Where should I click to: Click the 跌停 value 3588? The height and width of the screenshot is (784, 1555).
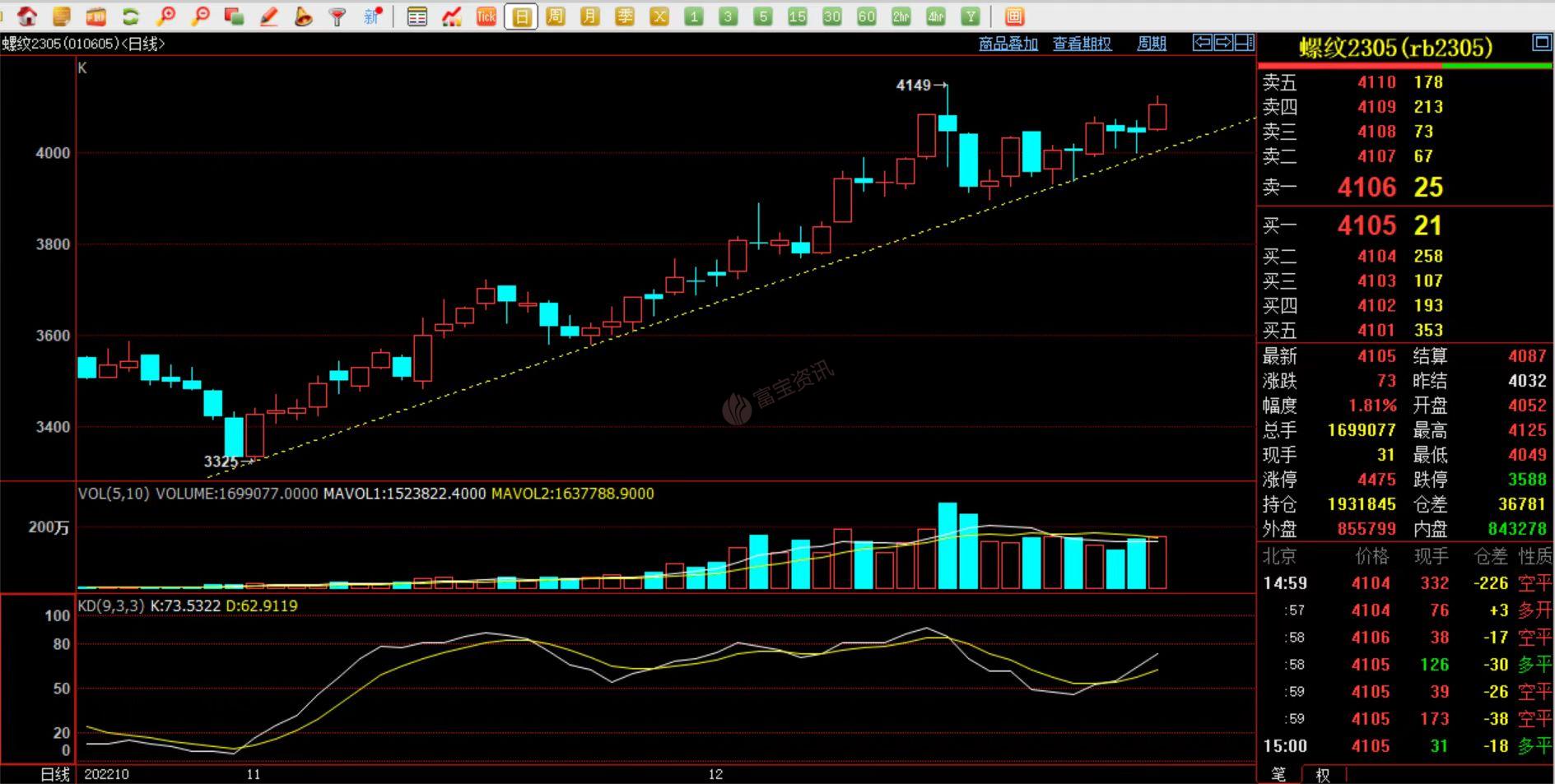click(x=1527, y=480)
